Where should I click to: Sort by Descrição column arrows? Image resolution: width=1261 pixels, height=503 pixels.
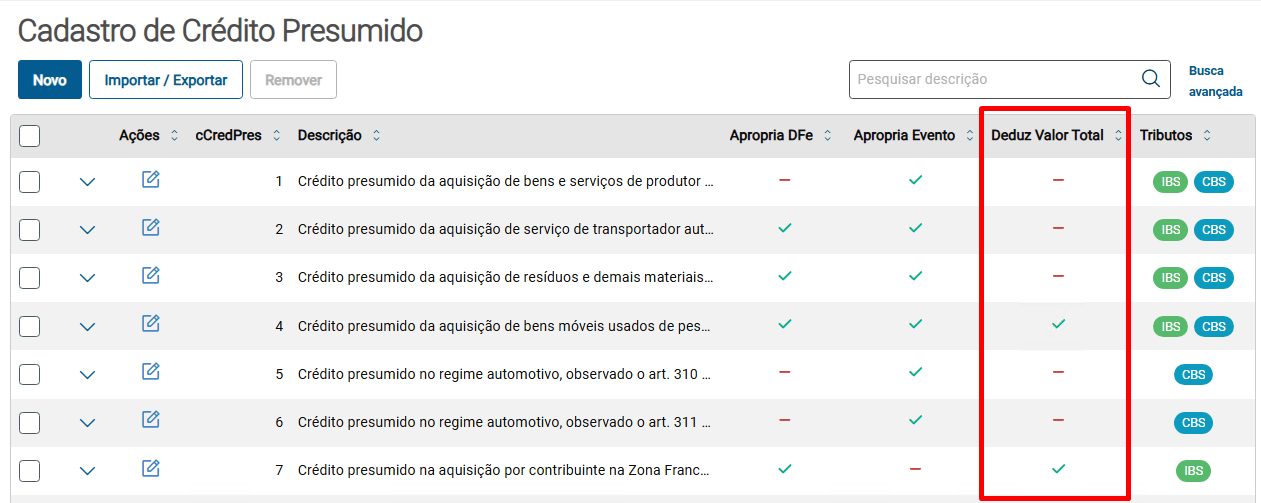coord(376,136)
